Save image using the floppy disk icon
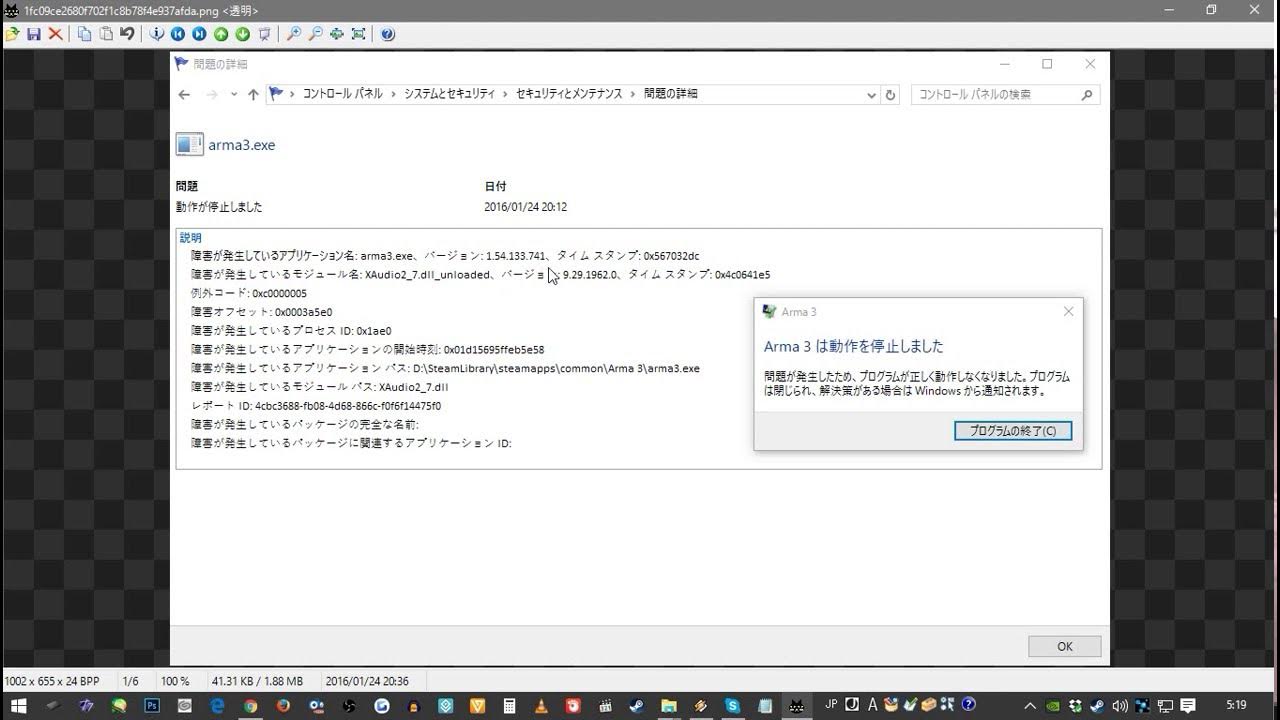The width and height of the screenshot is (1280, 720). [34, 34]
